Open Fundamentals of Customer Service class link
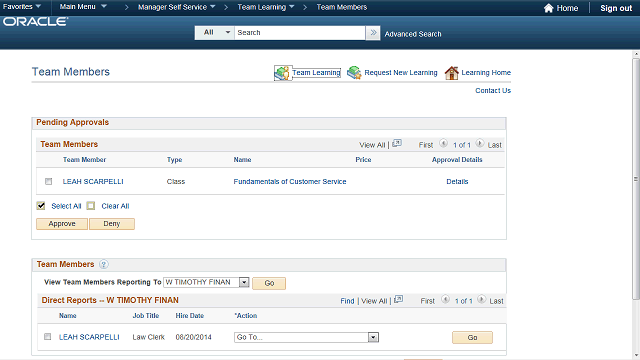 [290, 182]
